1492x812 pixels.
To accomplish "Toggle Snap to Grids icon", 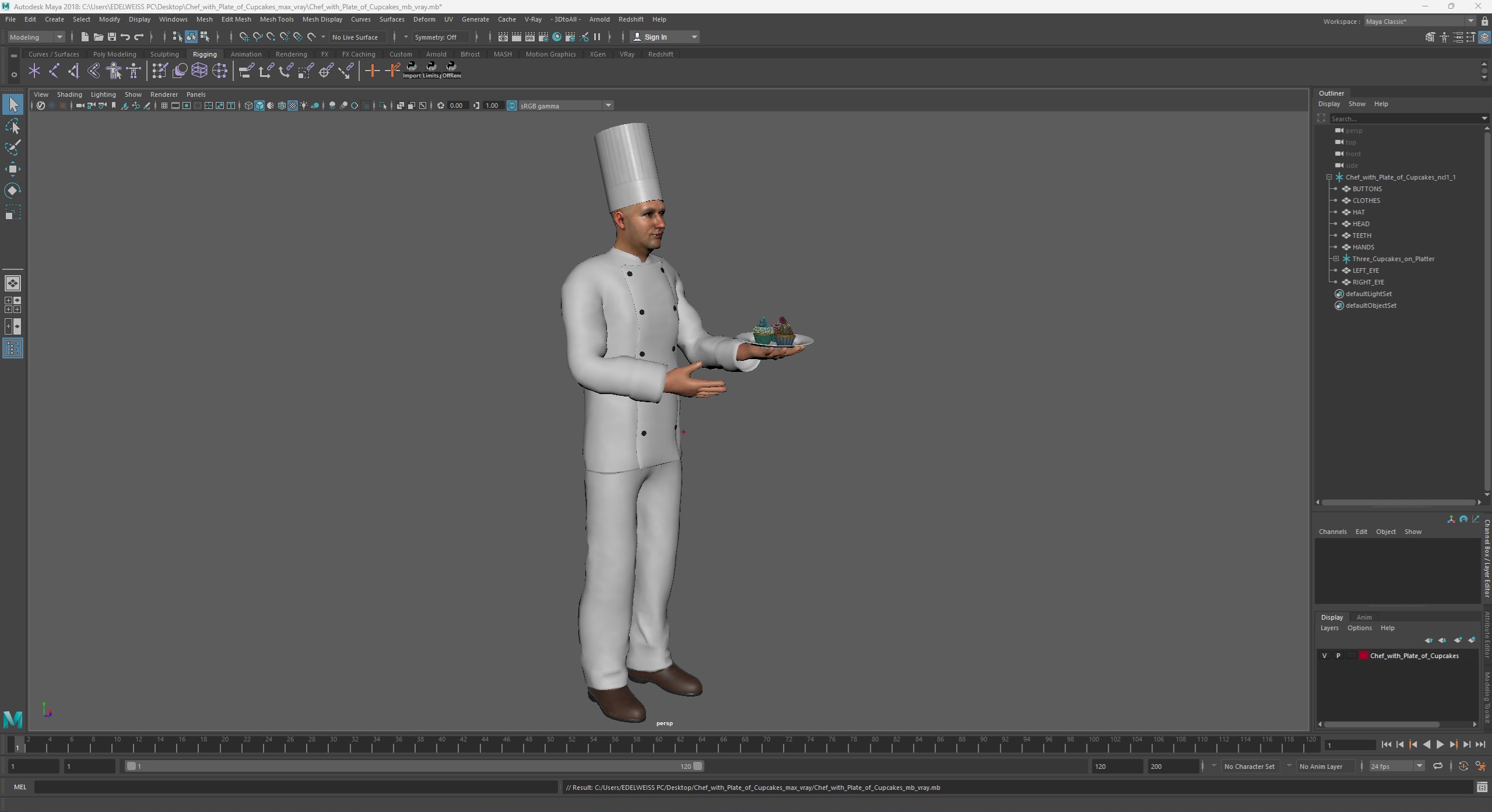I will click(244, 37).
